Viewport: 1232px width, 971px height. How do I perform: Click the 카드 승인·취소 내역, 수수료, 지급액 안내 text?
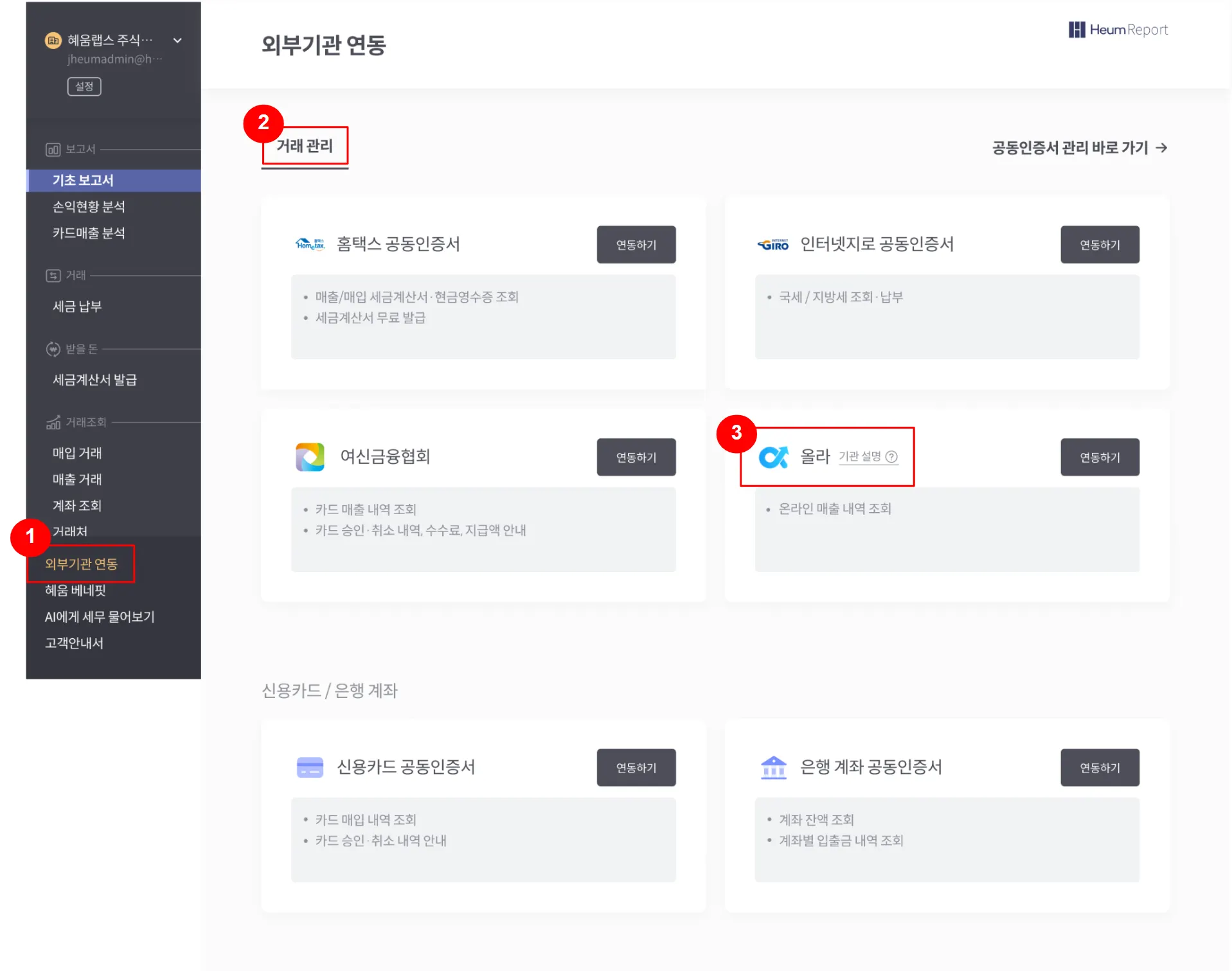point(420,530)
